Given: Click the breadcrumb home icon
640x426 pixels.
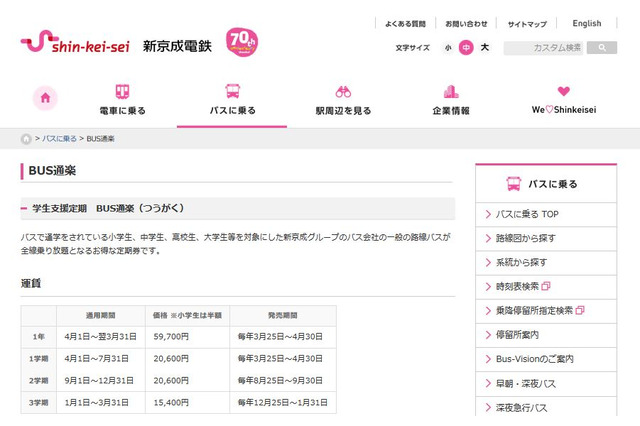Looking at the screenshot, I should click(26, 139).
